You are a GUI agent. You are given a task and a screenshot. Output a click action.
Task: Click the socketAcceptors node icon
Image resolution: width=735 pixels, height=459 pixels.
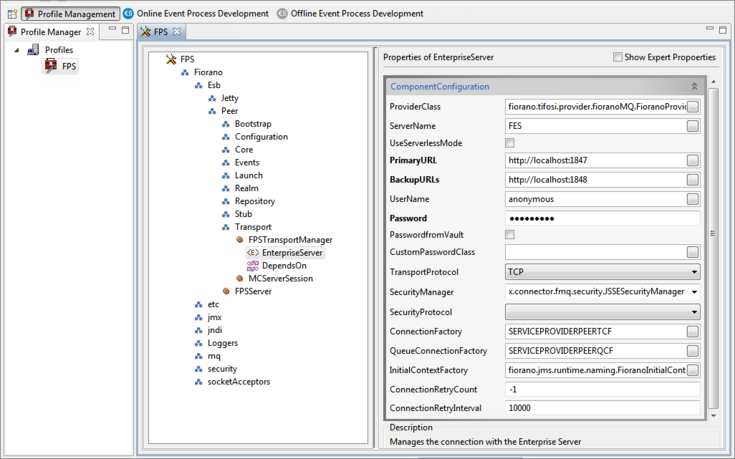[199, 382]
